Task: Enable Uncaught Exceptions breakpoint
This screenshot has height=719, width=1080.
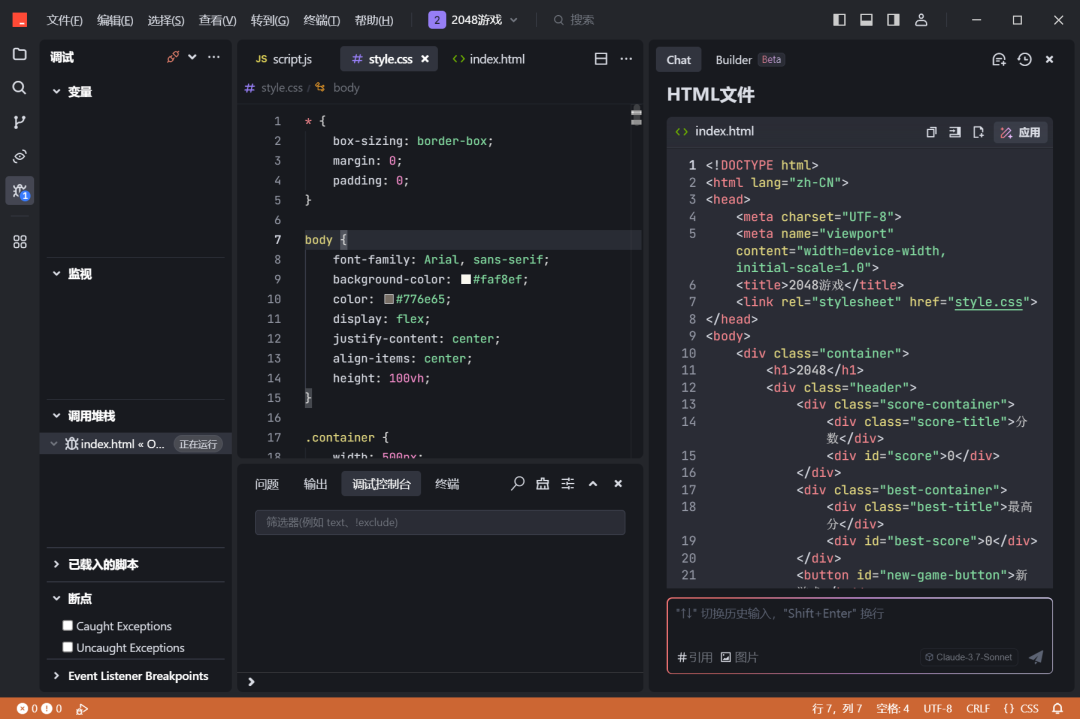Action: click(68, 647)
